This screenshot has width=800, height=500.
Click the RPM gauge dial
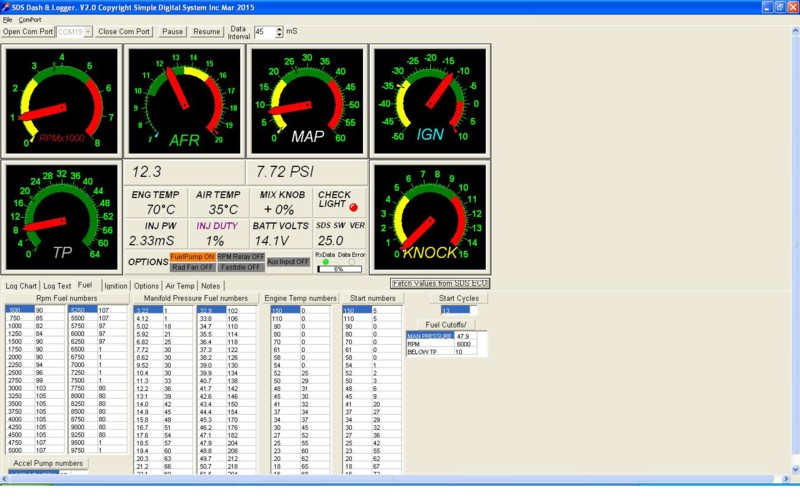click(62, 99)
